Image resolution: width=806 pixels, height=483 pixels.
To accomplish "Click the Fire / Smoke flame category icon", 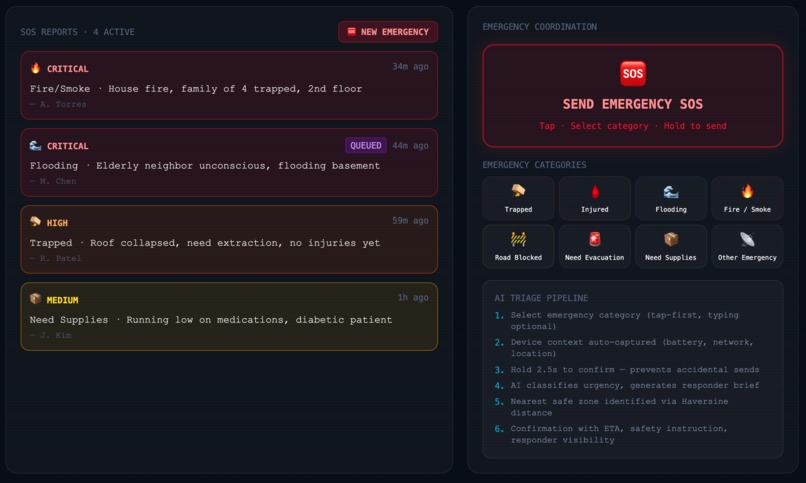I will point(747,191).
